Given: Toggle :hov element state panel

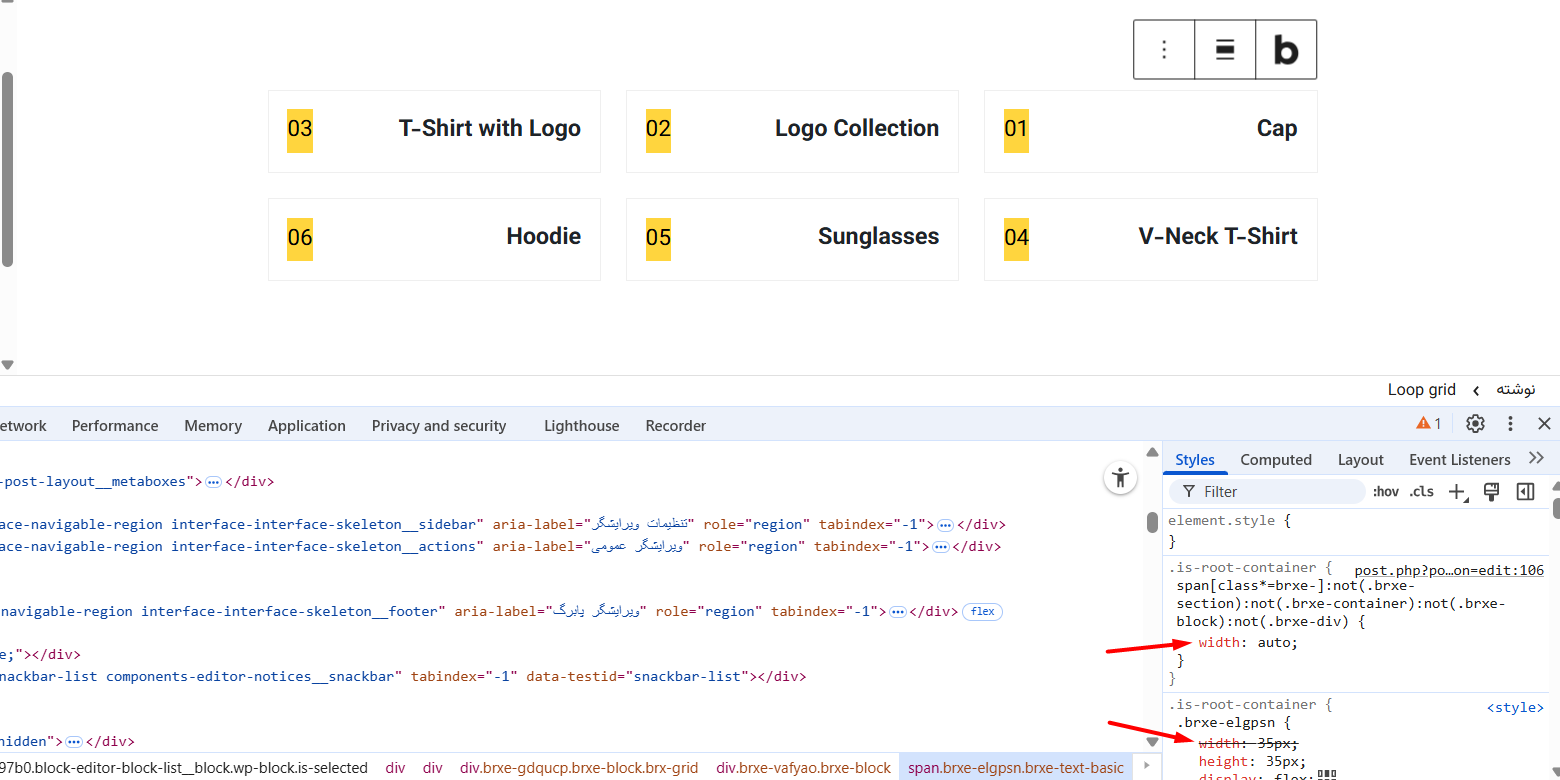Looking at the screenshot, I should point(1385,492).
